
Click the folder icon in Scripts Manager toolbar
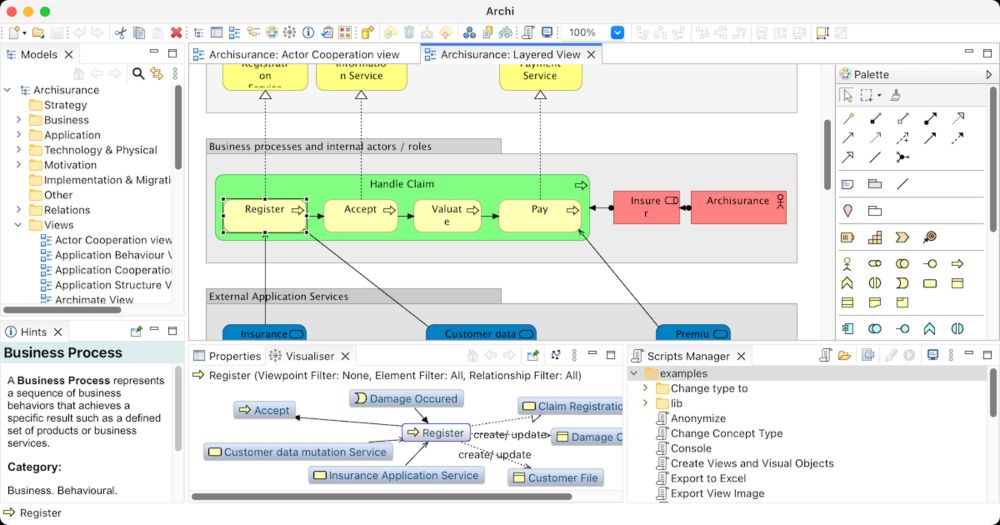844,356
